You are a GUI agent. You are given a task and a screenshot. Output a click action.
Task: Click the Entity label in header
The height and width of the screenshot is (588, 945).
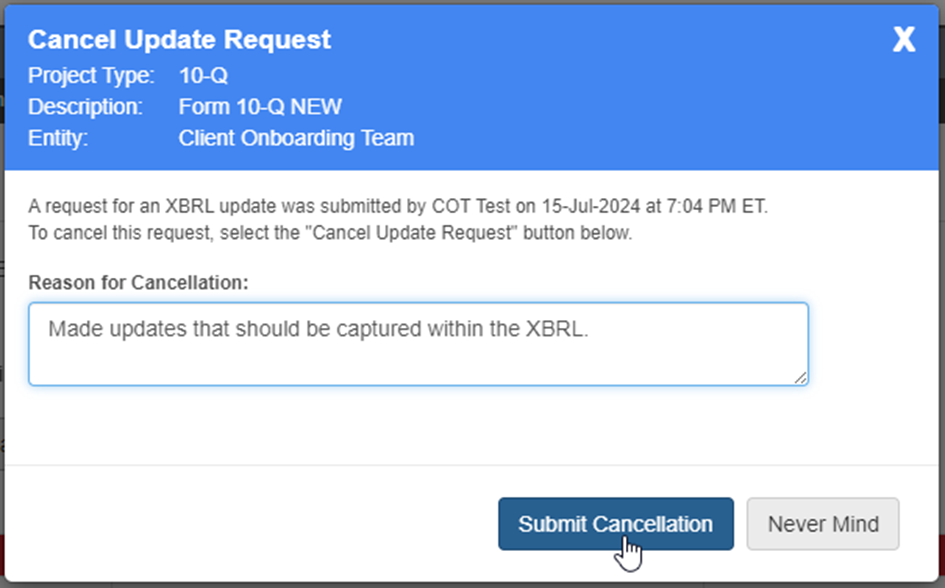click(x=58, y=138)
